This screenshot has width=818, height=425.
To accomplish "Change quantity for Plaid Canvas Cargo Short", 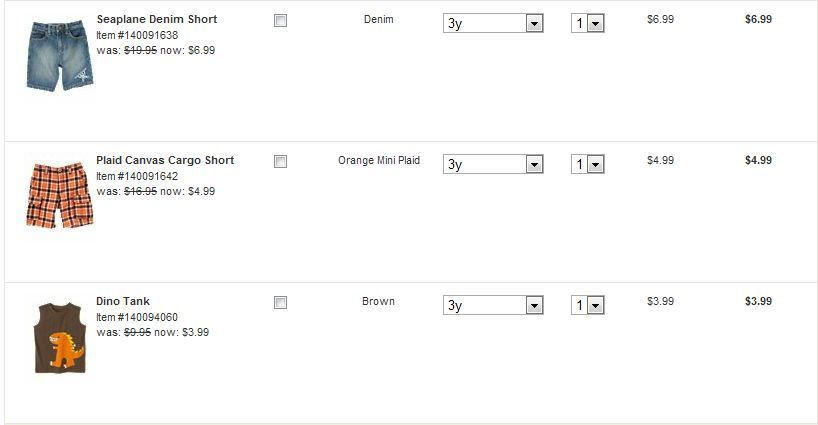I will coord(588,164).
